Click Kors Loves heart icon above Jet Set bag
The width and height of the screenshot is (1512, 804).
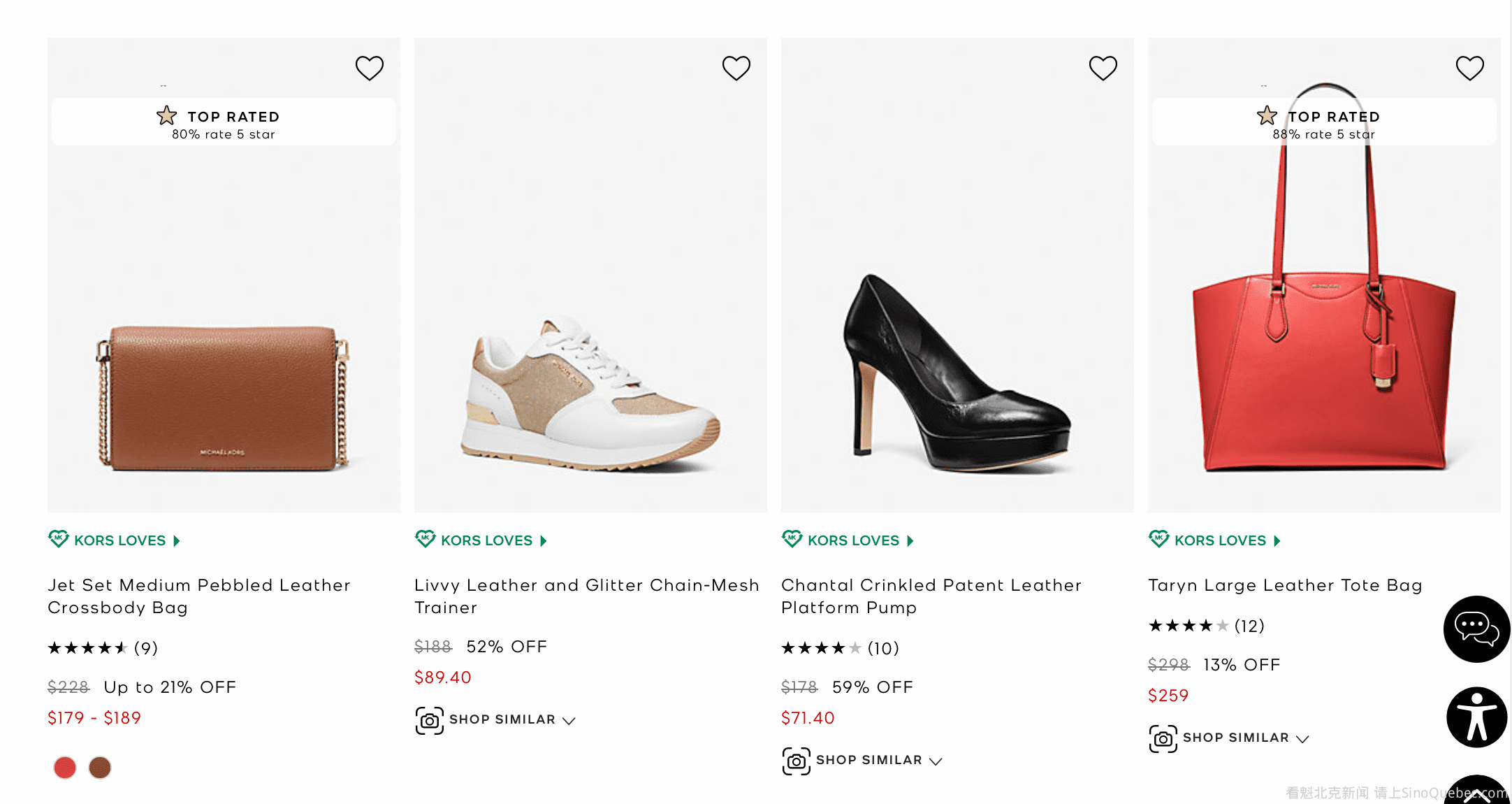coord(59,539)
